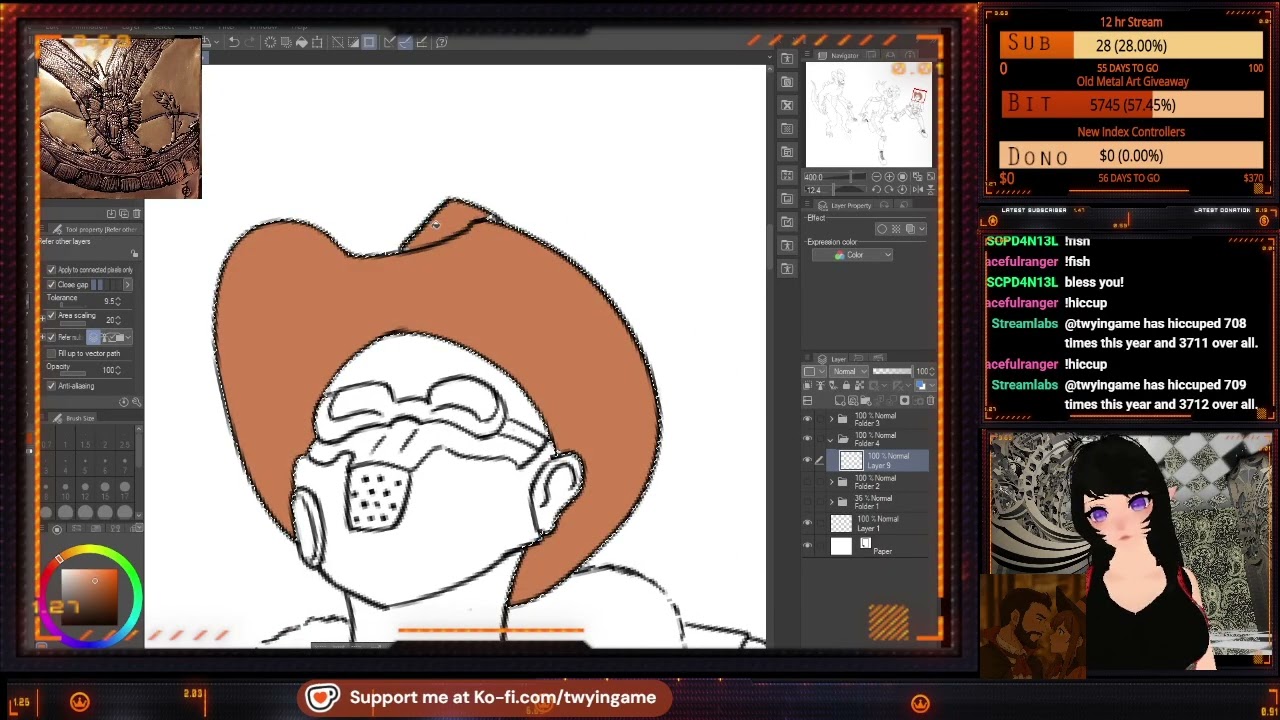The image size is (1280, 720).
Task: Click the layer opacity slider
Action: pos(895,371)
